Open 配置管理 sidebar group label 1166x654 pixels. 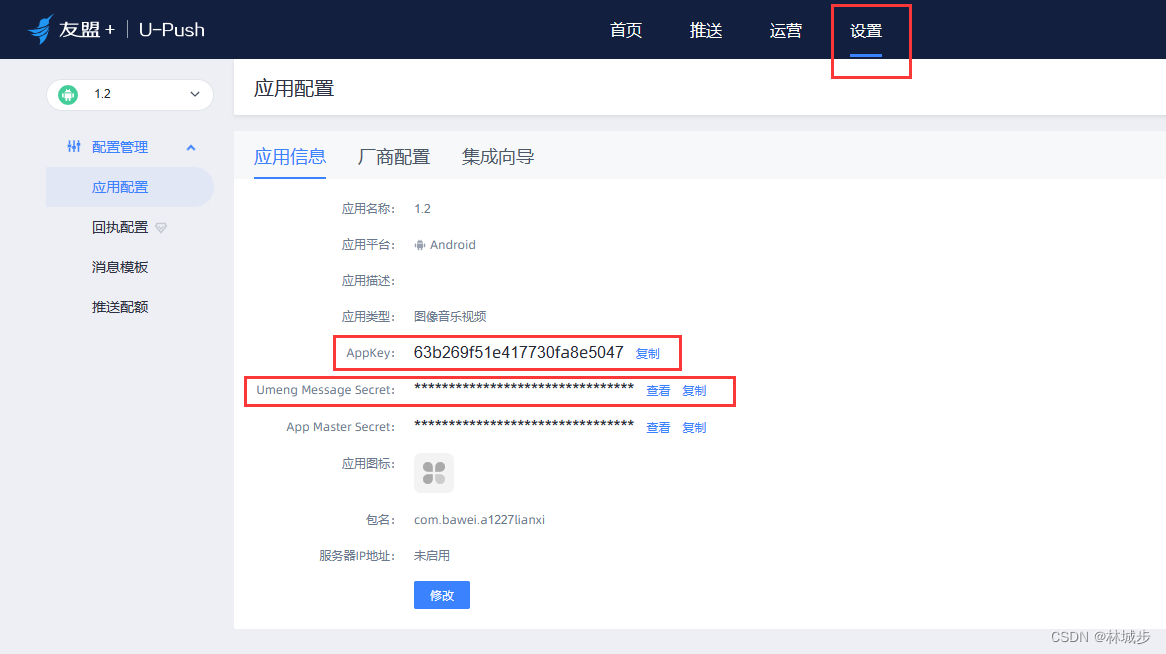120,147
